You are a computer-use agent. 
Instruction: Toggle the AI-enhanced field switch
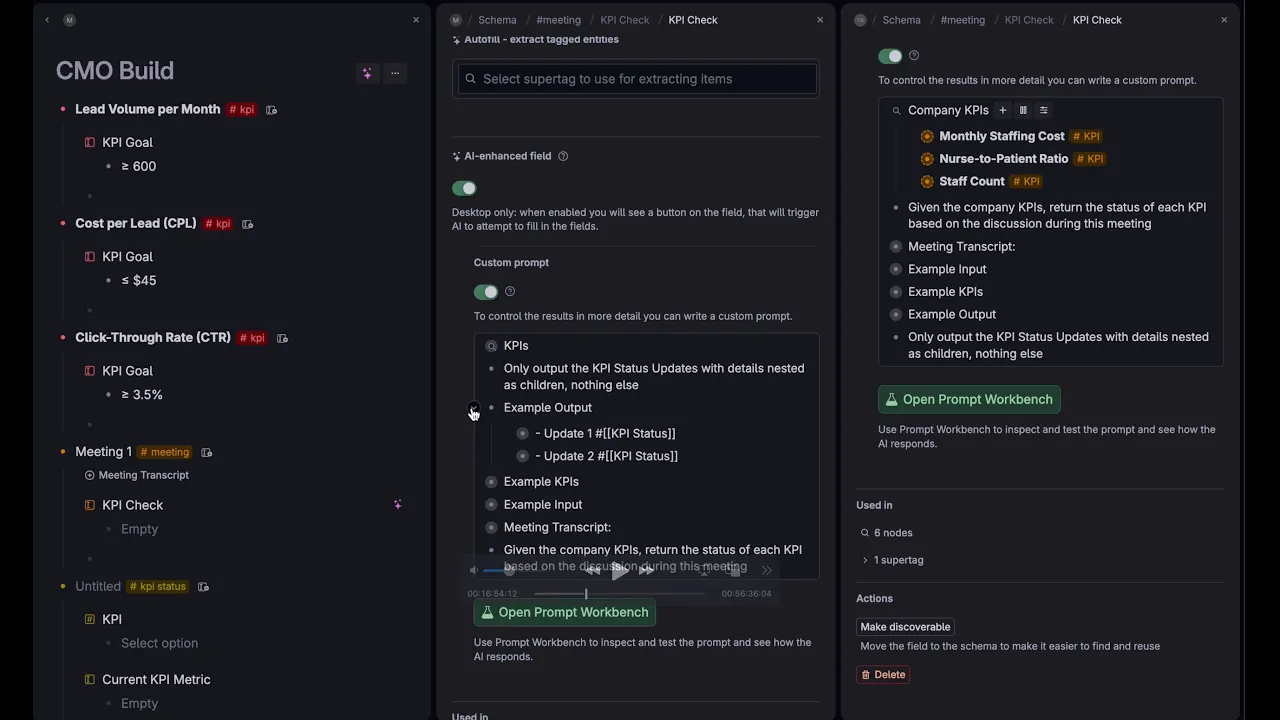464,188
